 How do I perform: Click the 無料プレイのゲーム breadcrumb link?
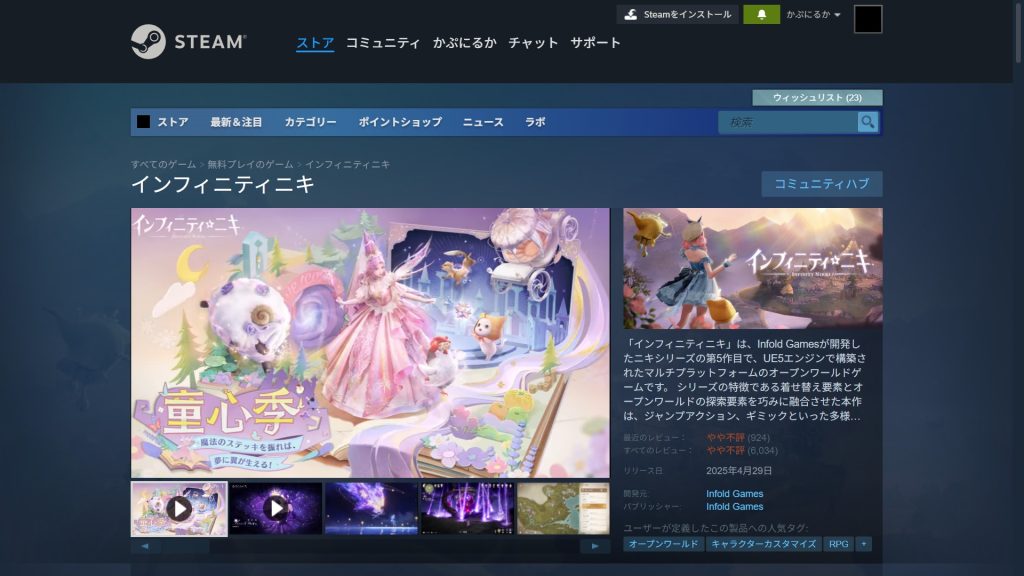pyautogui.click(x=250, y=165)
